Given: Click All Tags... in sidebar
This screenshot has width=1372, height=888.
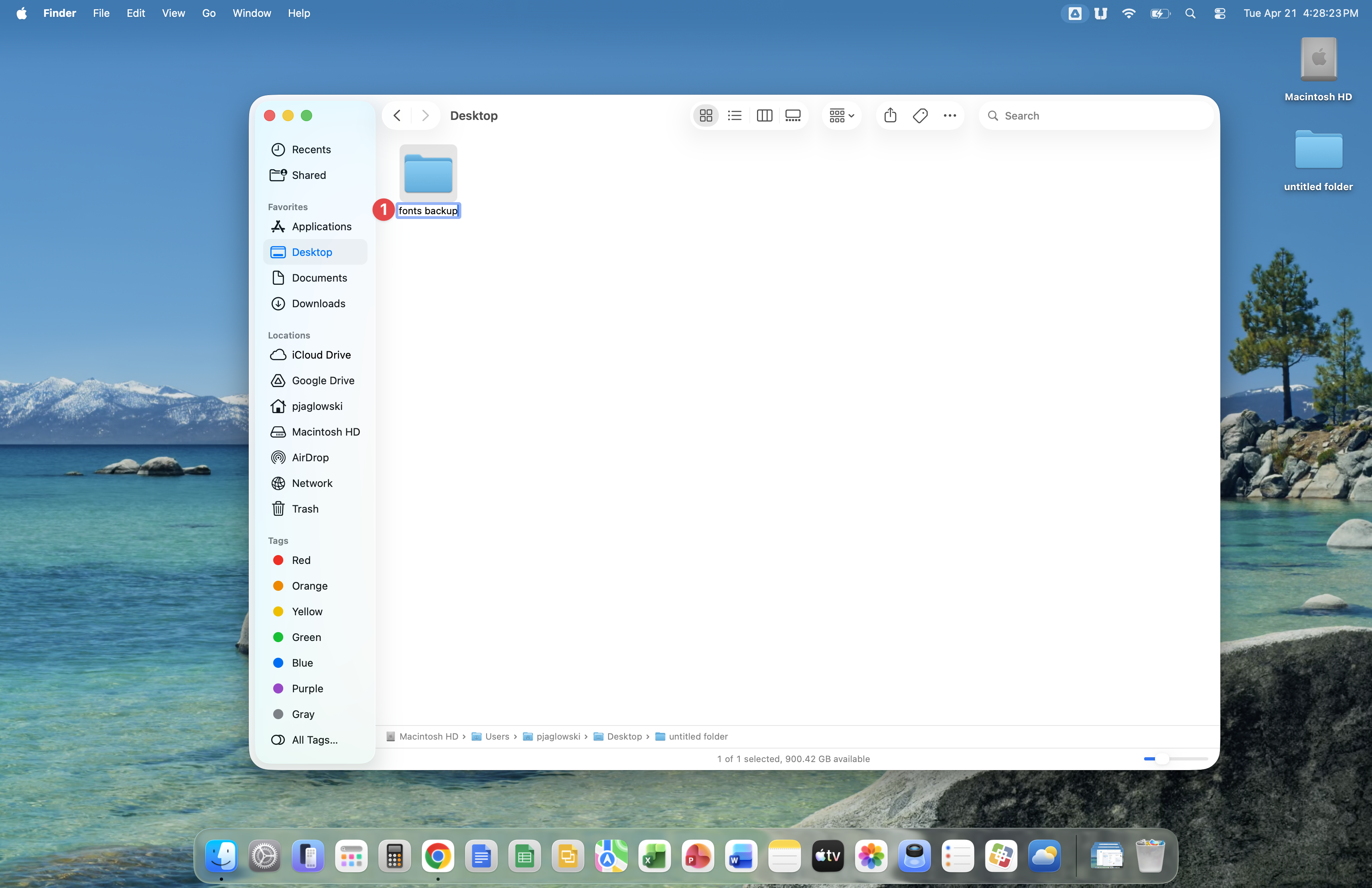Looking at the screenshot, I should click(314, 740).
